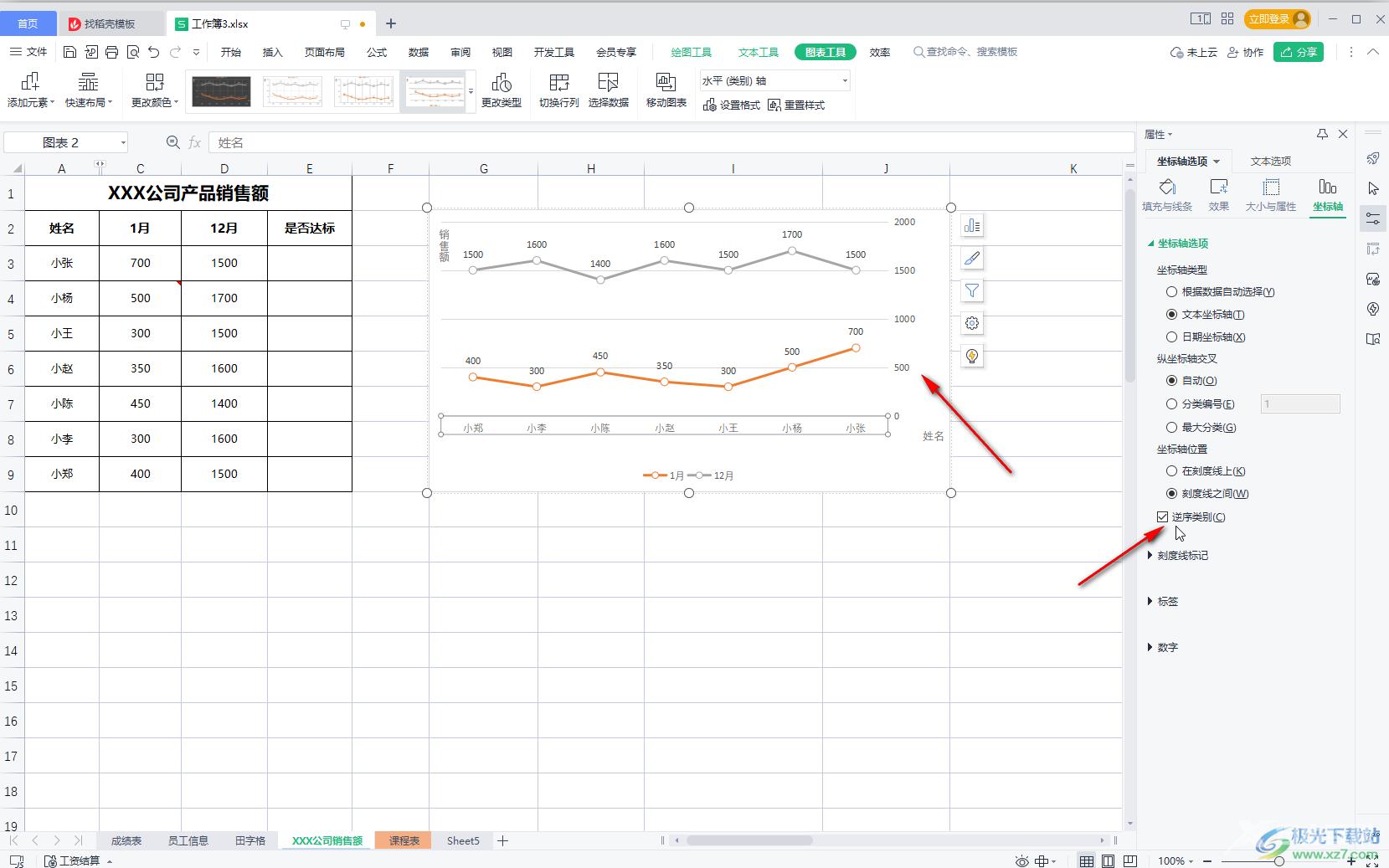Select between tick marks (刻度线之间) radio
Screen dimensions: 1389x868
tap(1207, 493)
